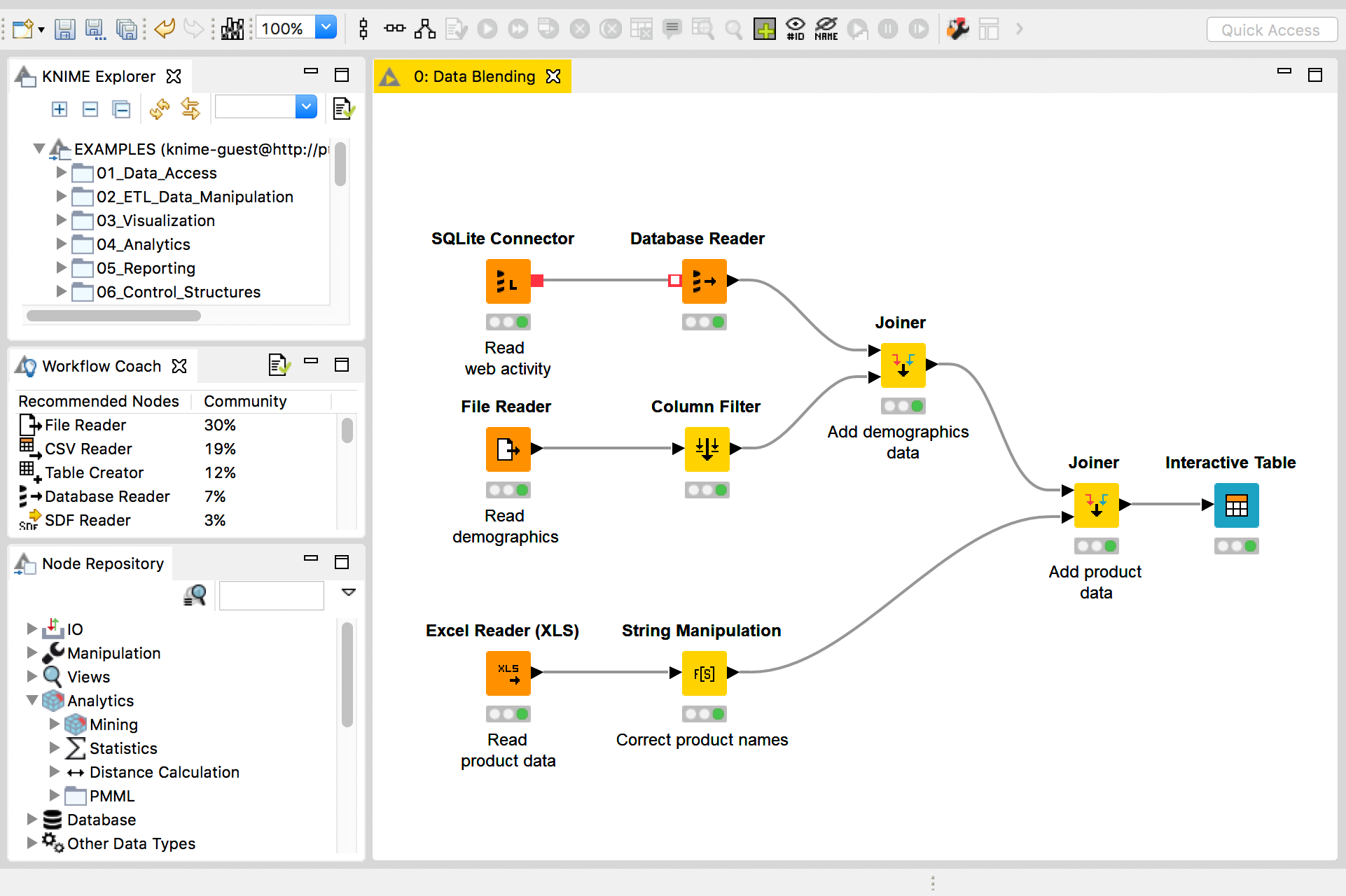The height and width of the screenshot is (896, 1346).
Task: Click the Node Repository search field
Action: click(271, 595)
